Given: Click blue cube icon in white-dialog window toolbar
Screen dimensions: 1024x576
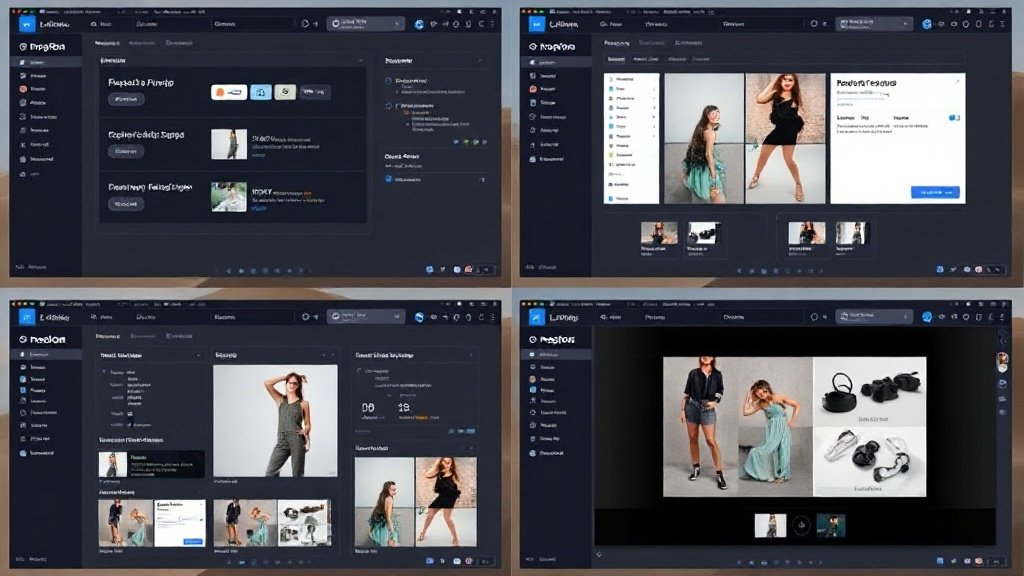Looking at the screenshot, I should pyautogui.click(x=926, y=24).
